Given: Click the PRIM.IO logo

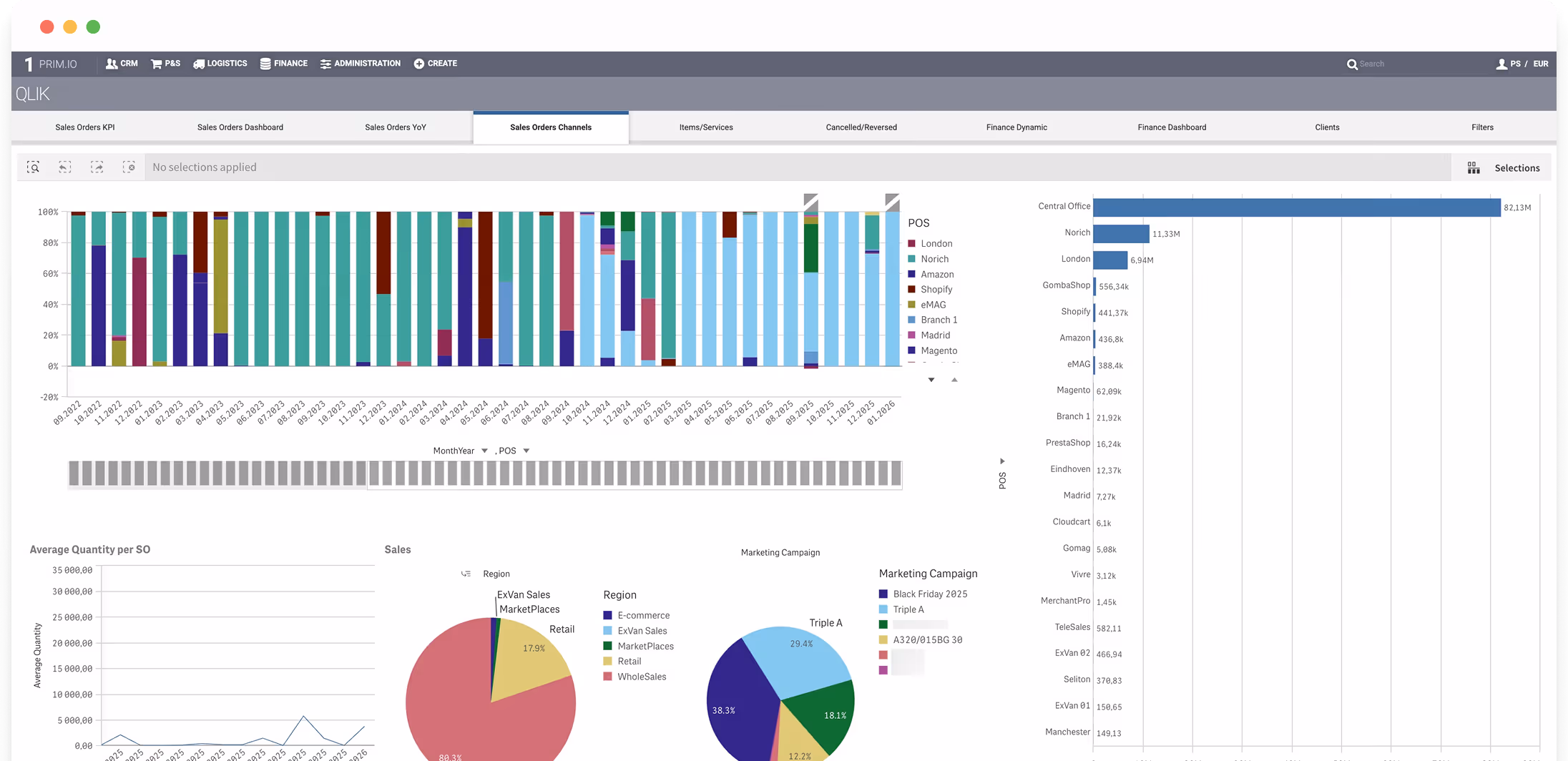Looking at the screenshot, I should [x=50, y=64].
